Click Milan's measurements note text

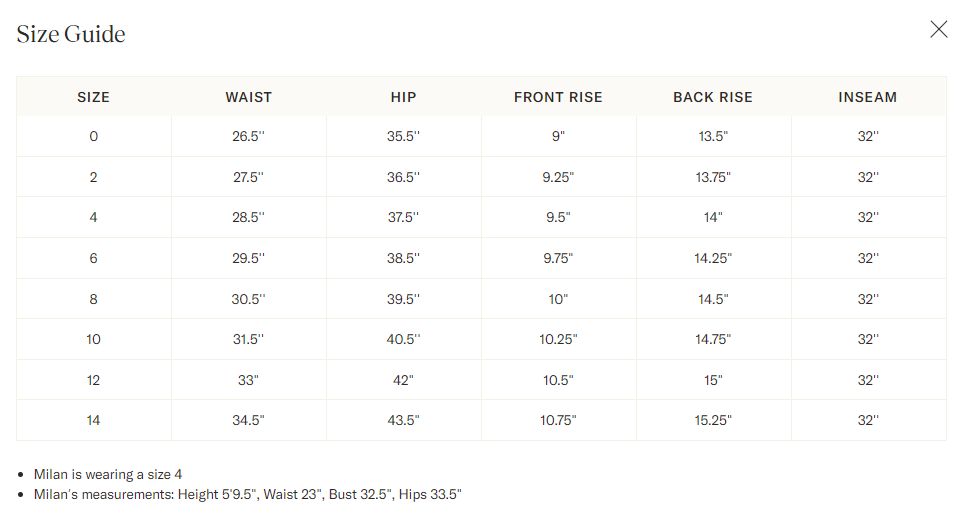click(x=247, y=494)
